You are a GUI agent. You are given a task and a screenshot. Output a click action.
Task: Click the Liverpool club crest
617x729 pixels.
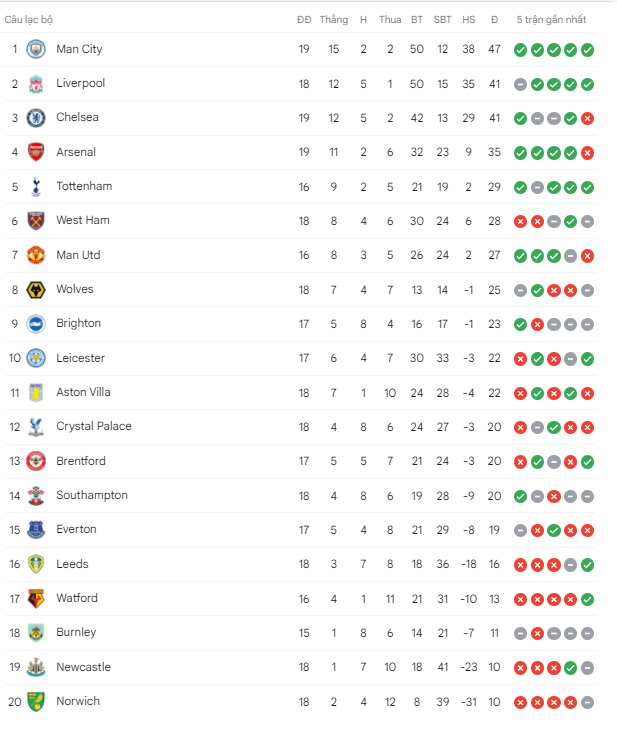[36, 84]
